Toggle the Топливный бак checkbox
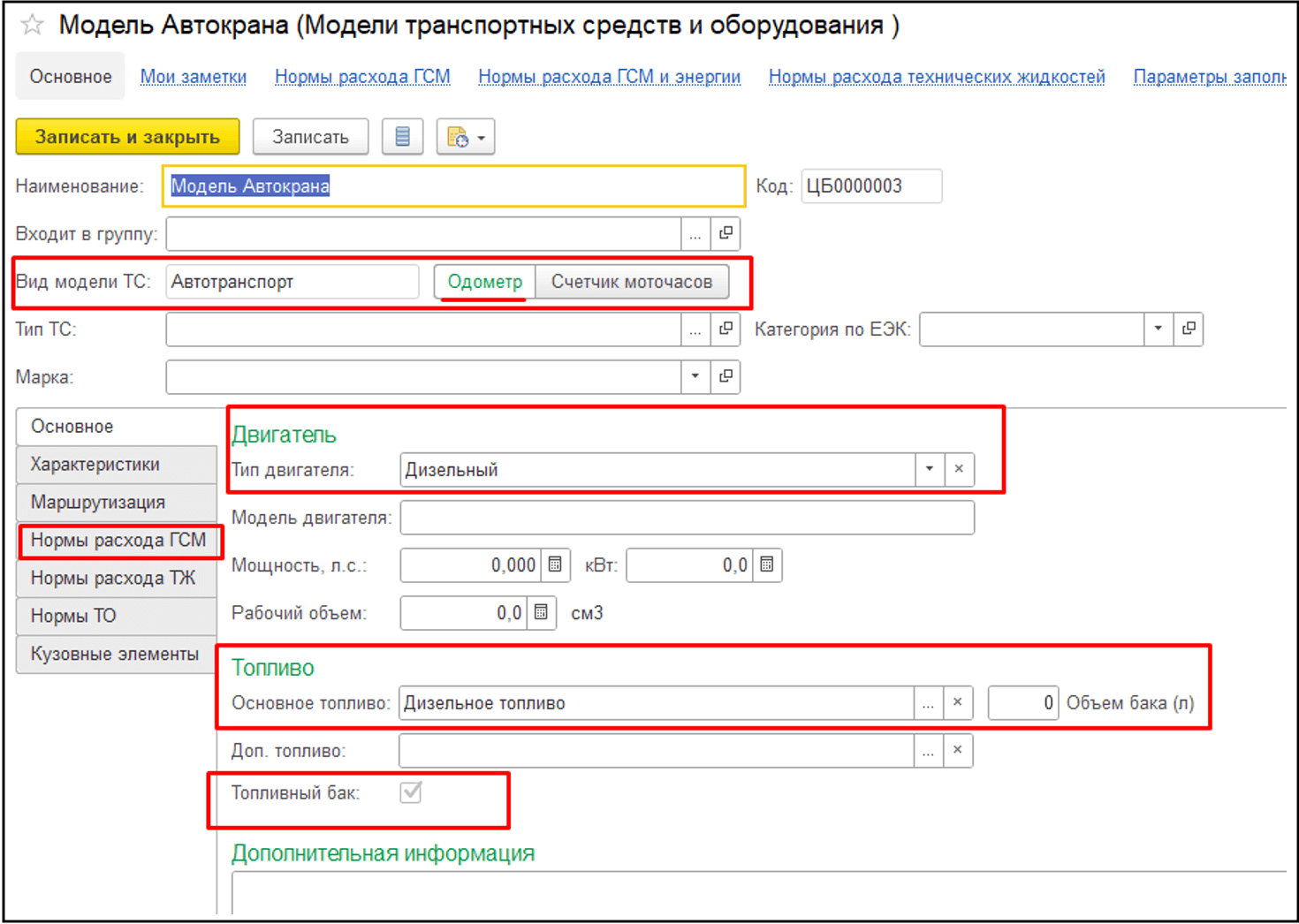Image resolution: width=1299 pixels, height=924 pixels. pyautogui.click(x=411, y=792)
